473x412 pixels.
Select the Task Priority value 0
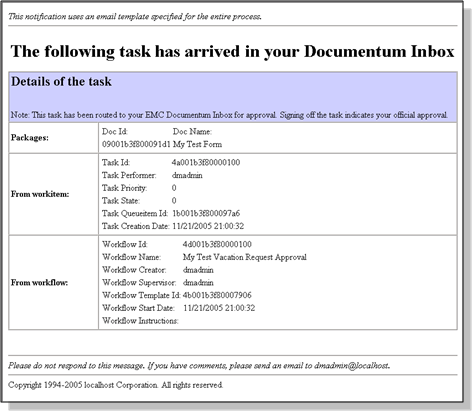click(174, 188)
